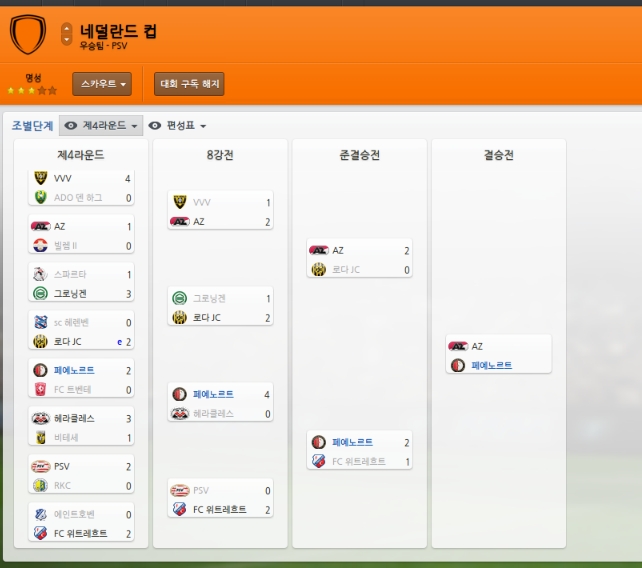Click the AZ logo in the final box
This screenshot has width=642, height=568.
(458, 346)
